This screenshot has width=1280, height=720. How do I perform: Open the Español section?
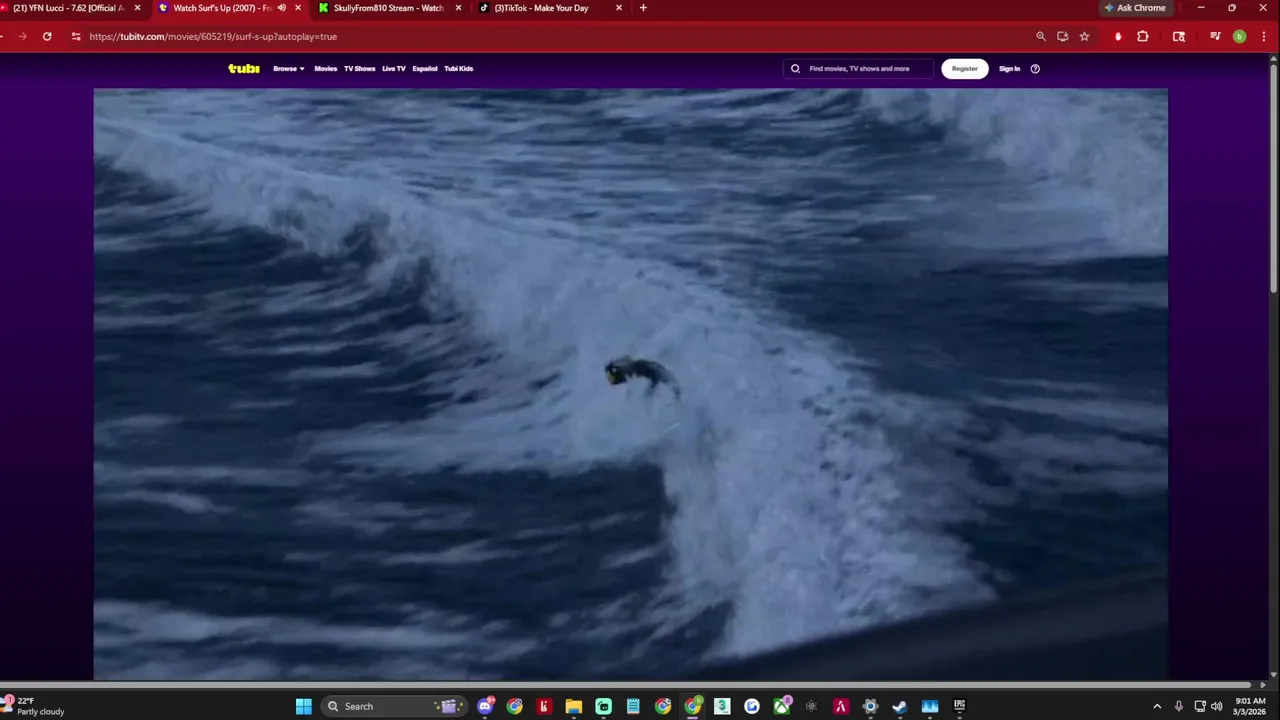tap(425, 69)
